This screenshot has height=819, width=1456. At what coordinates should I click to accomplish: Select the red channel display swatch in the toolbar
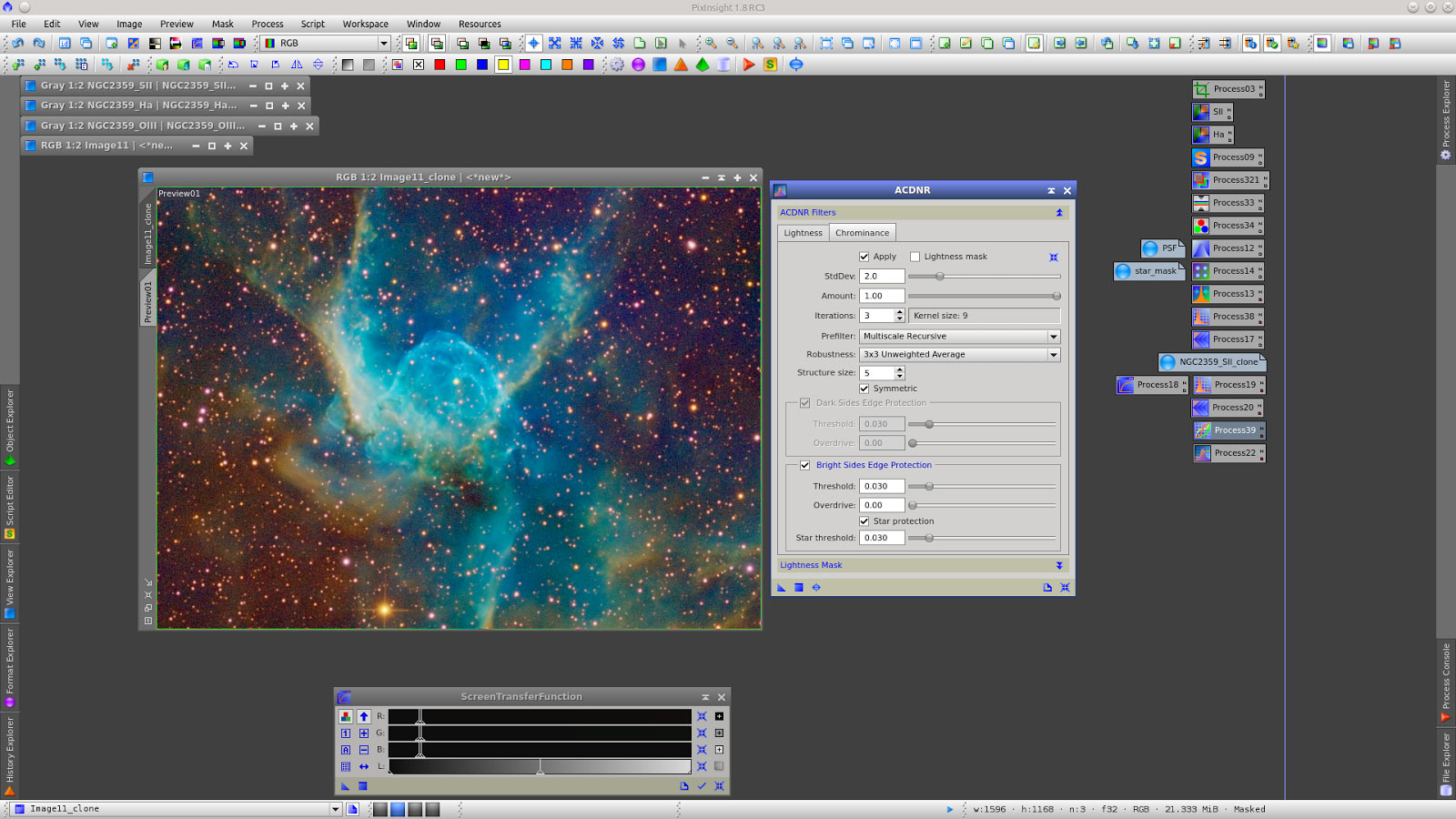click(440, 65)
